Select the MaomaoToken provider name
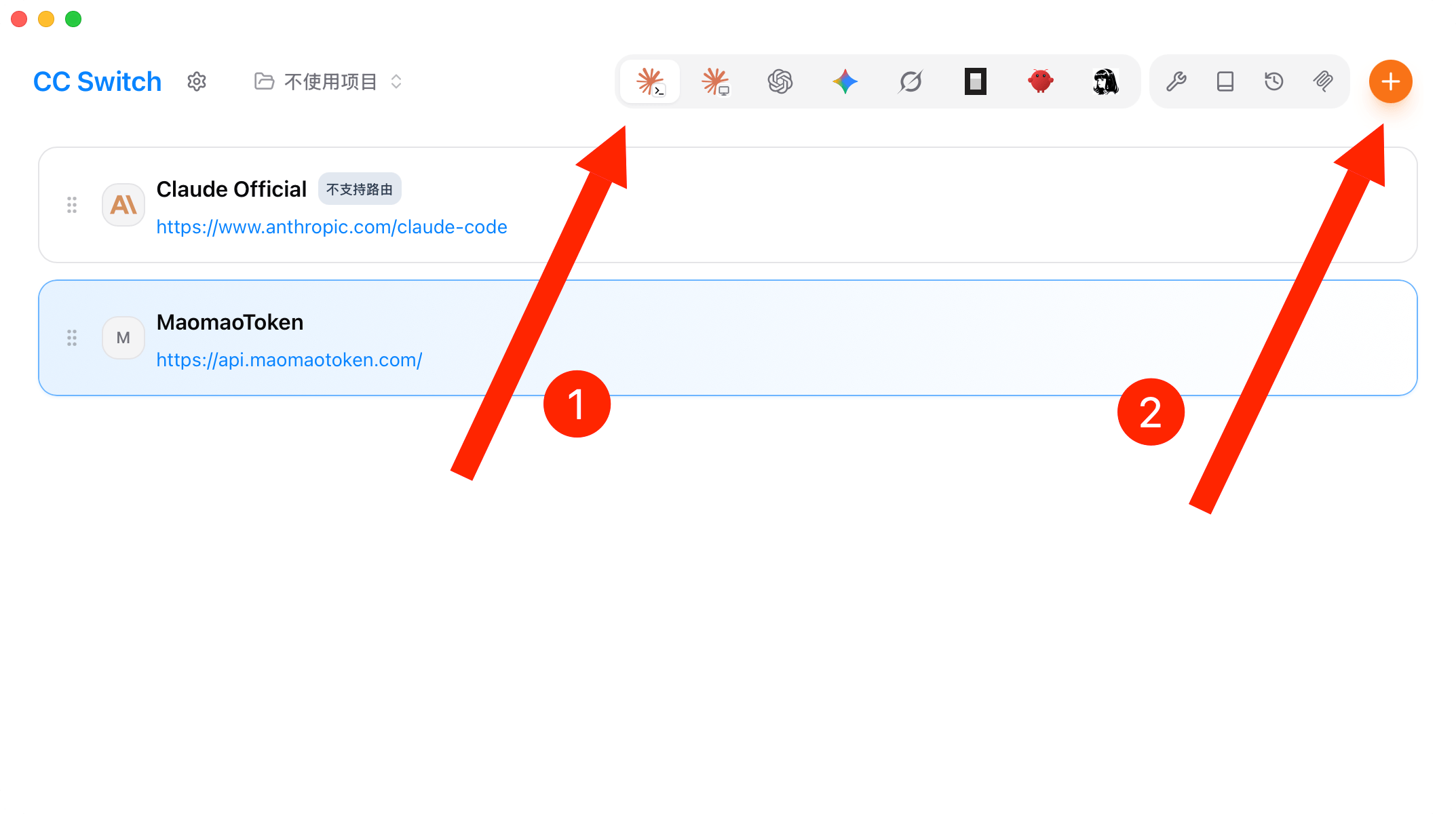This screenshot has height=814, width=1456. (230, 322)
